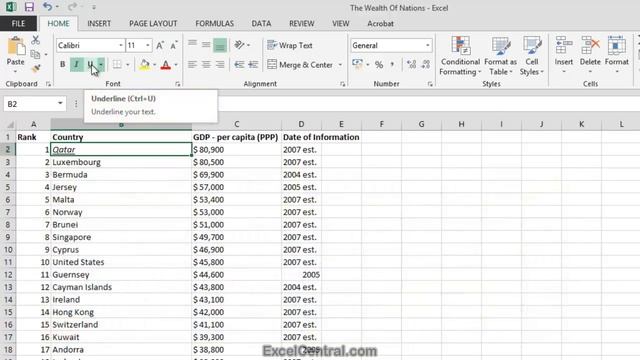Toggle Italic formatting
The width and height of the screenshot is (640, 360).
(76, 64)
